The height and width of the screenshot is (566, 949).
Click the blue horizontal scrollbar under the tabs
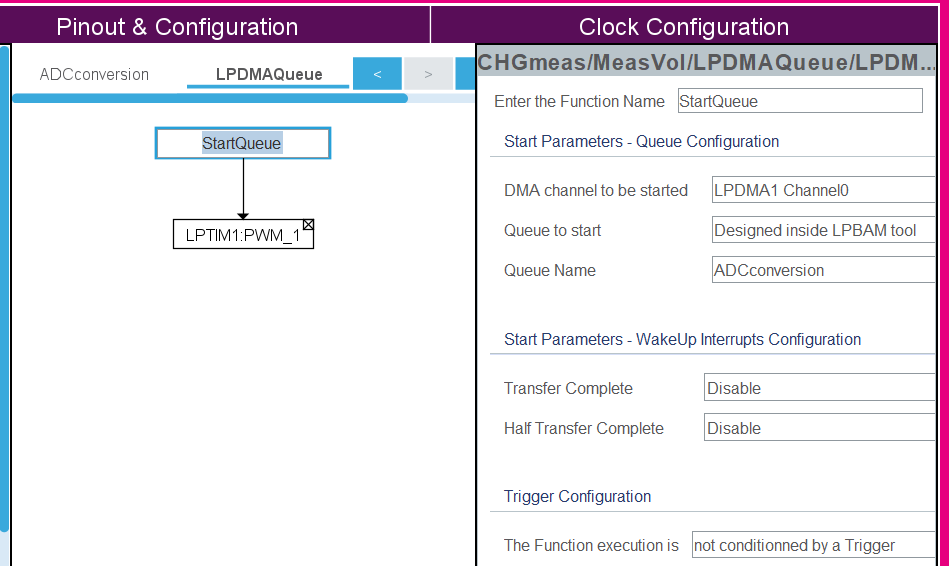209,98
